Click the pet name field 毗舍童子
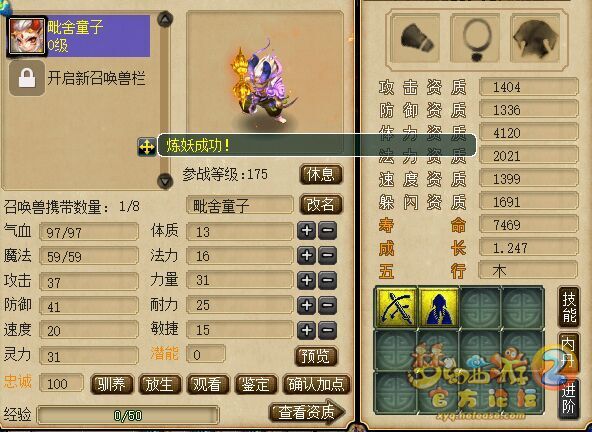The height and width of the screenshot is (432, 592). point(240,205)
